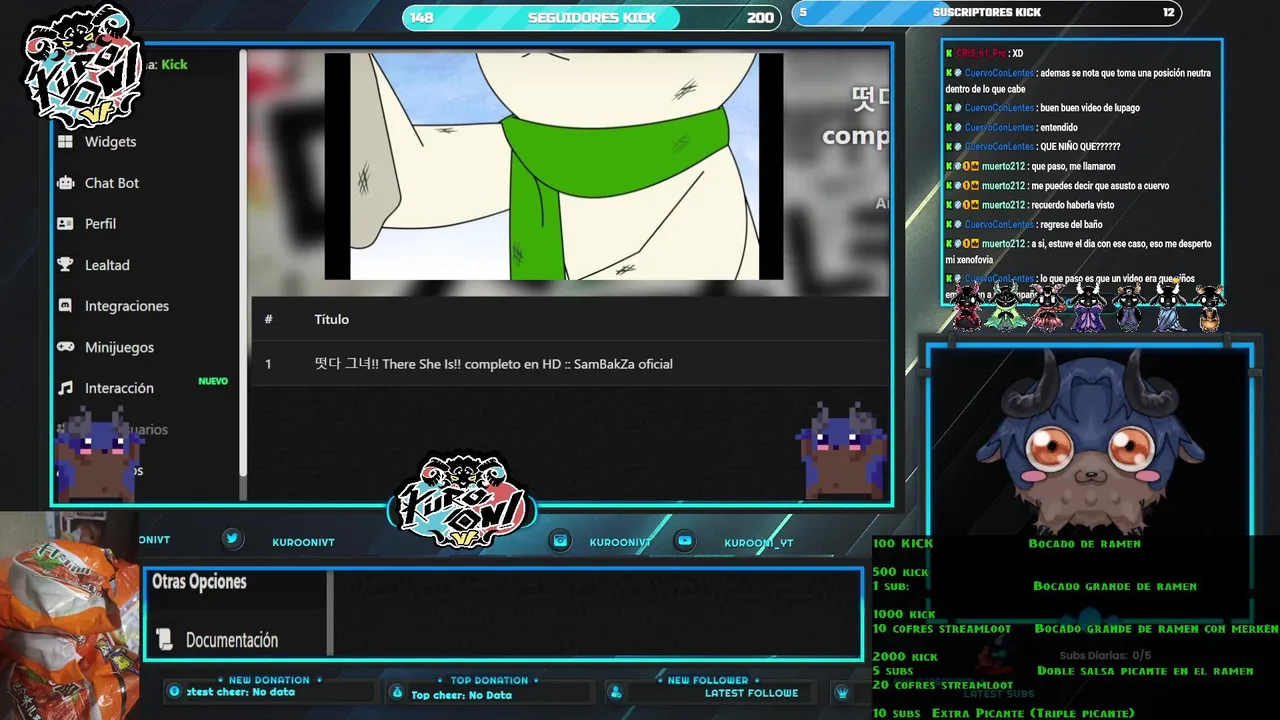Open Integraciones section
This screenshot has width=1280, height=720.
(127, 306)
